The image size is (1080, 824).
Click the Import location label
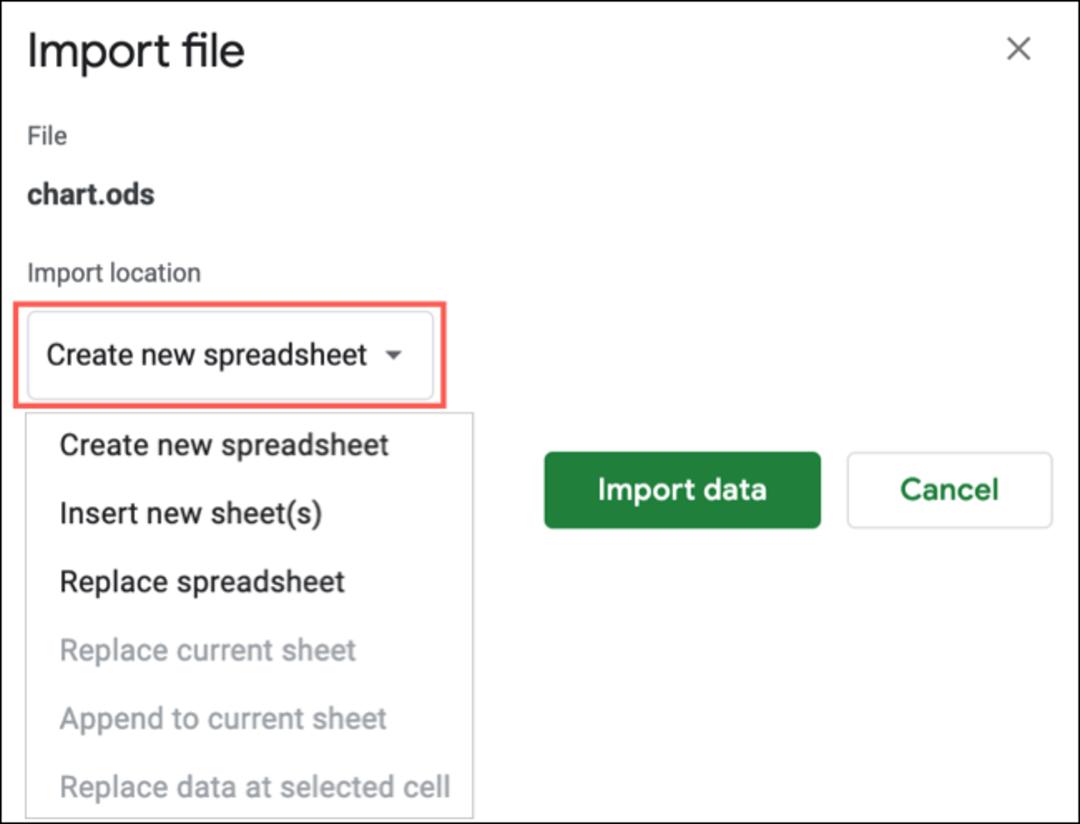114,273
